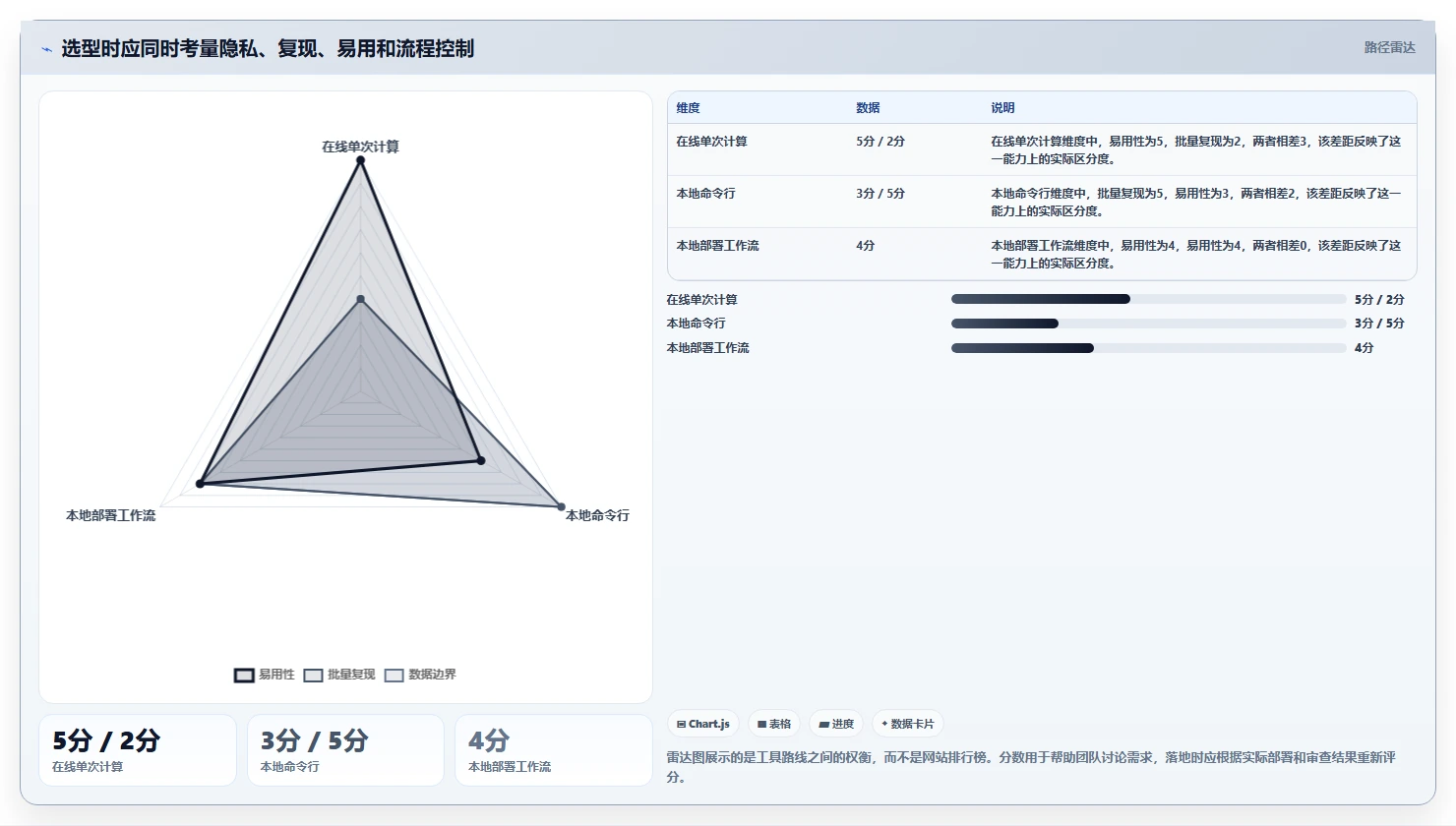Open the 4分 stat card
1456x826 pixels.
(554, 750)
